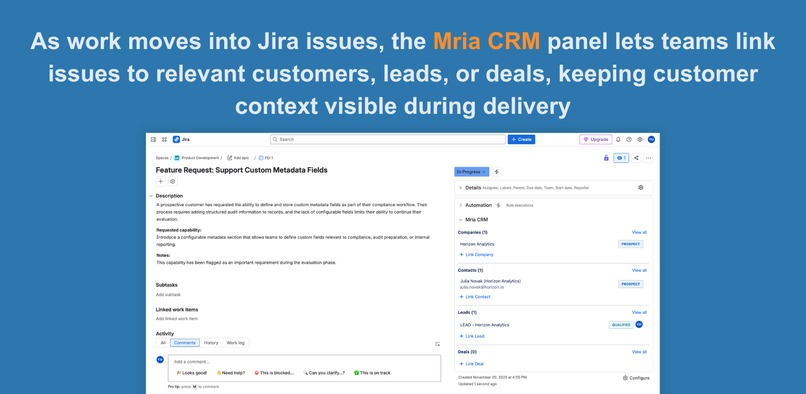Open the In Progress status dropdown
Viewport: 806px width, 394px height.
(472, 172)
